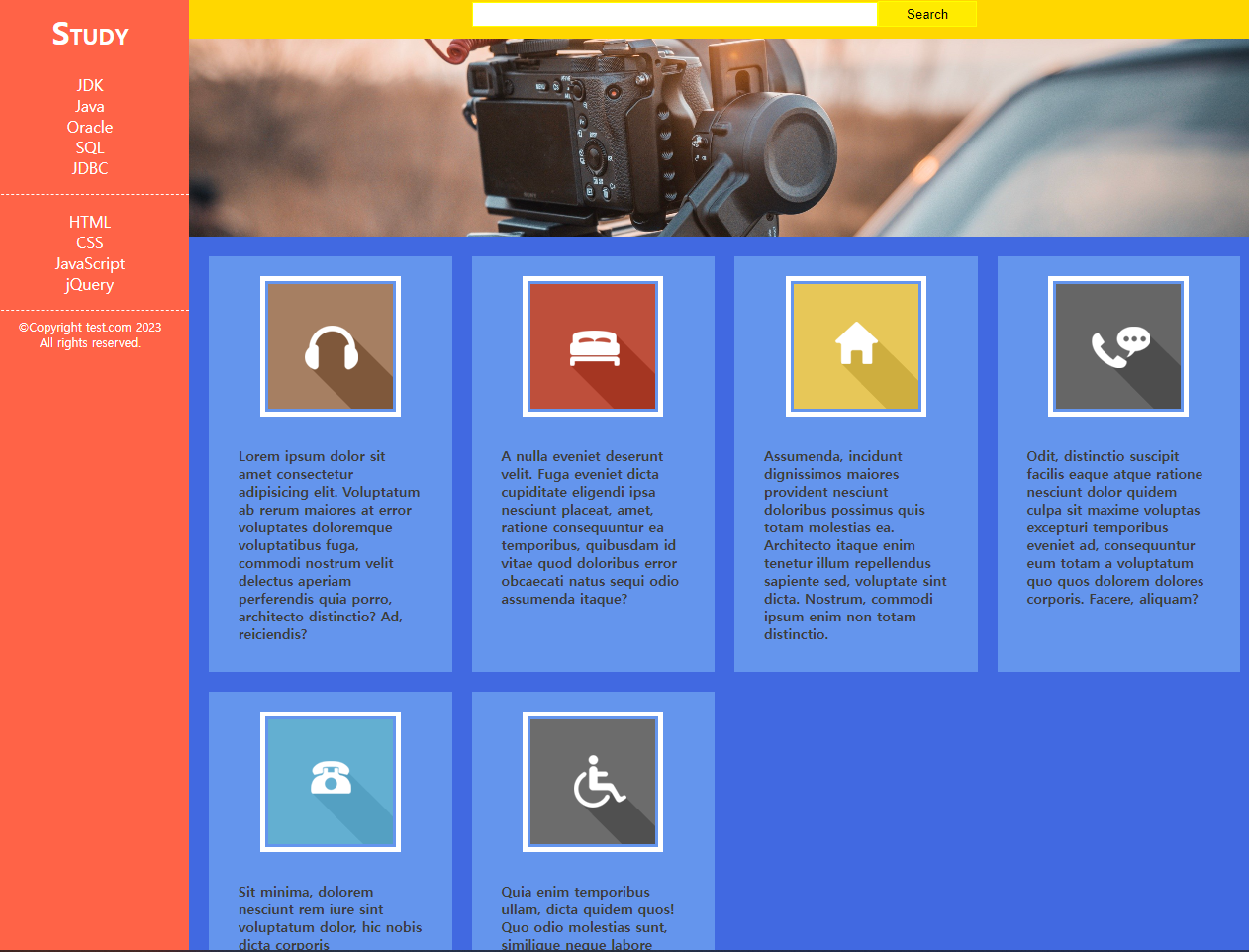Open the Java sidebar link
Viewport: 1249px width, 952px height.
tap(90, 106)
